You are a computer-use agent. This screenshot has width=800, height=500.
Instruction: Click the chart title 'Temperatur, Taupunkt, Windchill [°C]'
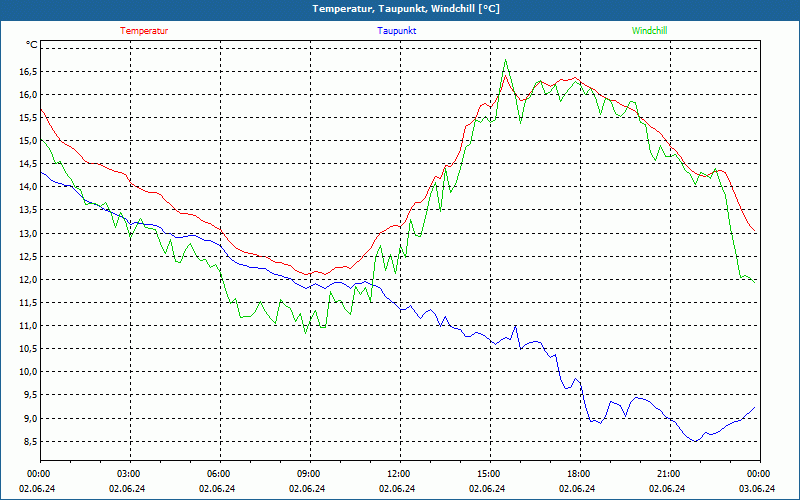[406, 9]
